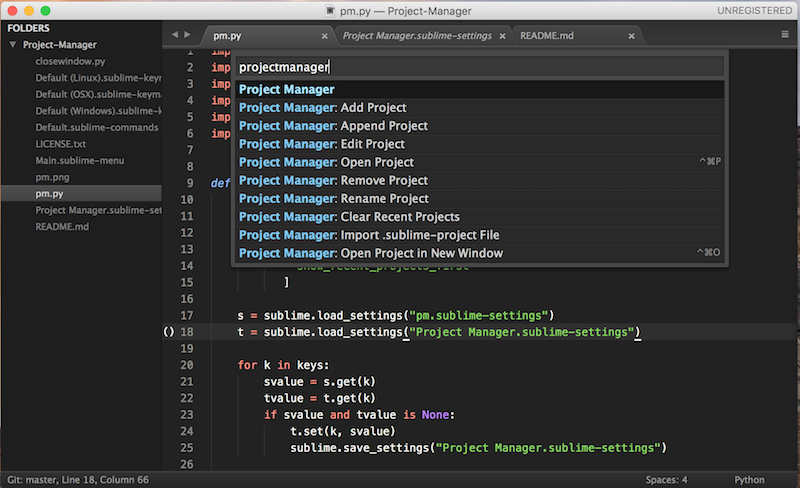
Task: Change the Python syntax selector
Action: pyautogui.click(x=749, y=480)
